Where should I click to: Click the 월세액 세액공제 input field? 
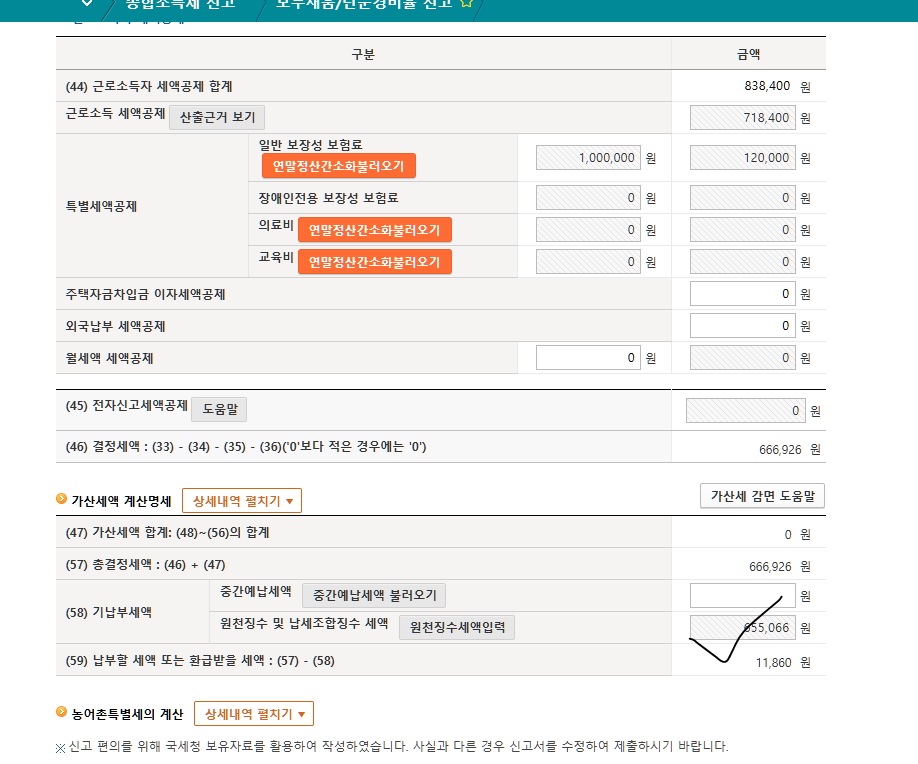coord(588,358)
